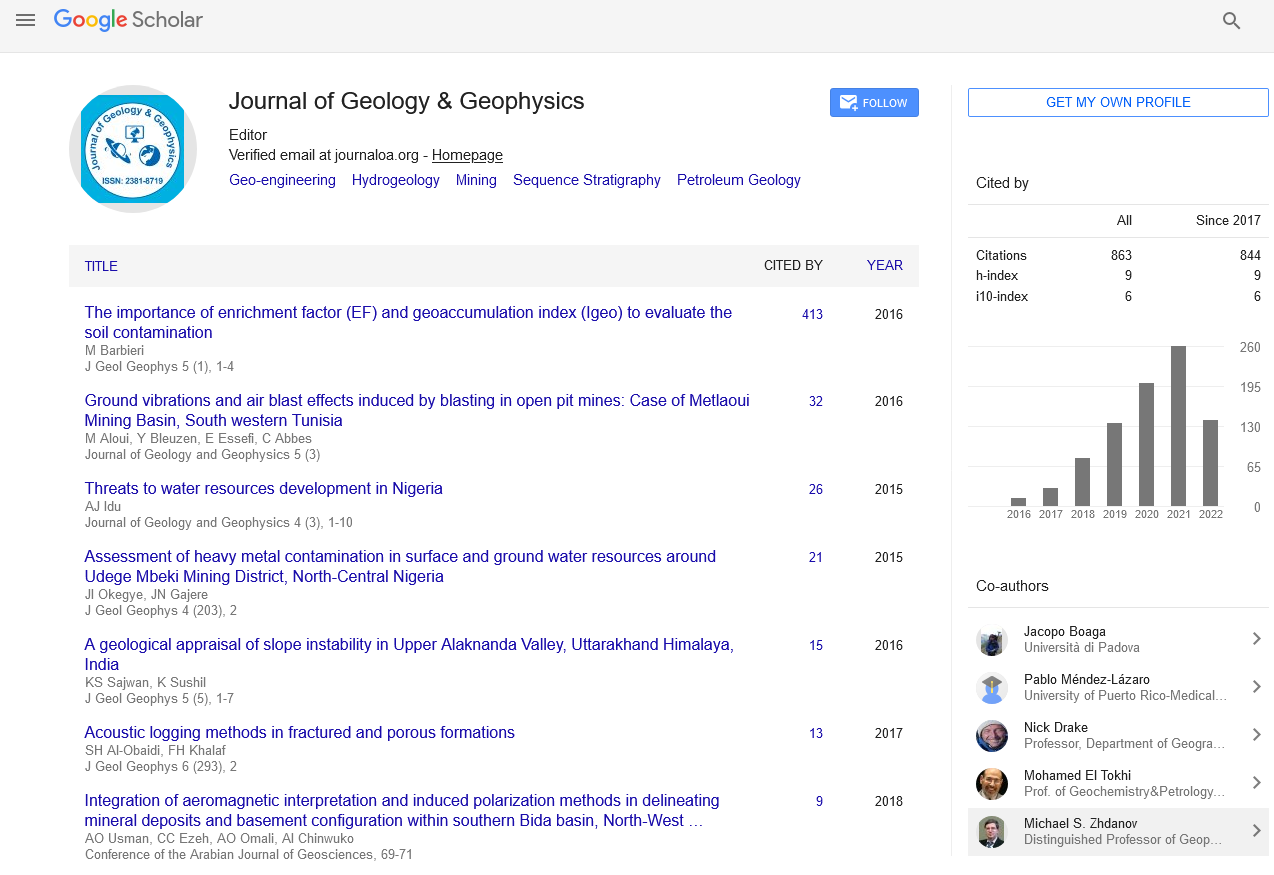Screen dimensions: 1274x875
Task: Sort articles by TITLE column header
Action: 101,266
